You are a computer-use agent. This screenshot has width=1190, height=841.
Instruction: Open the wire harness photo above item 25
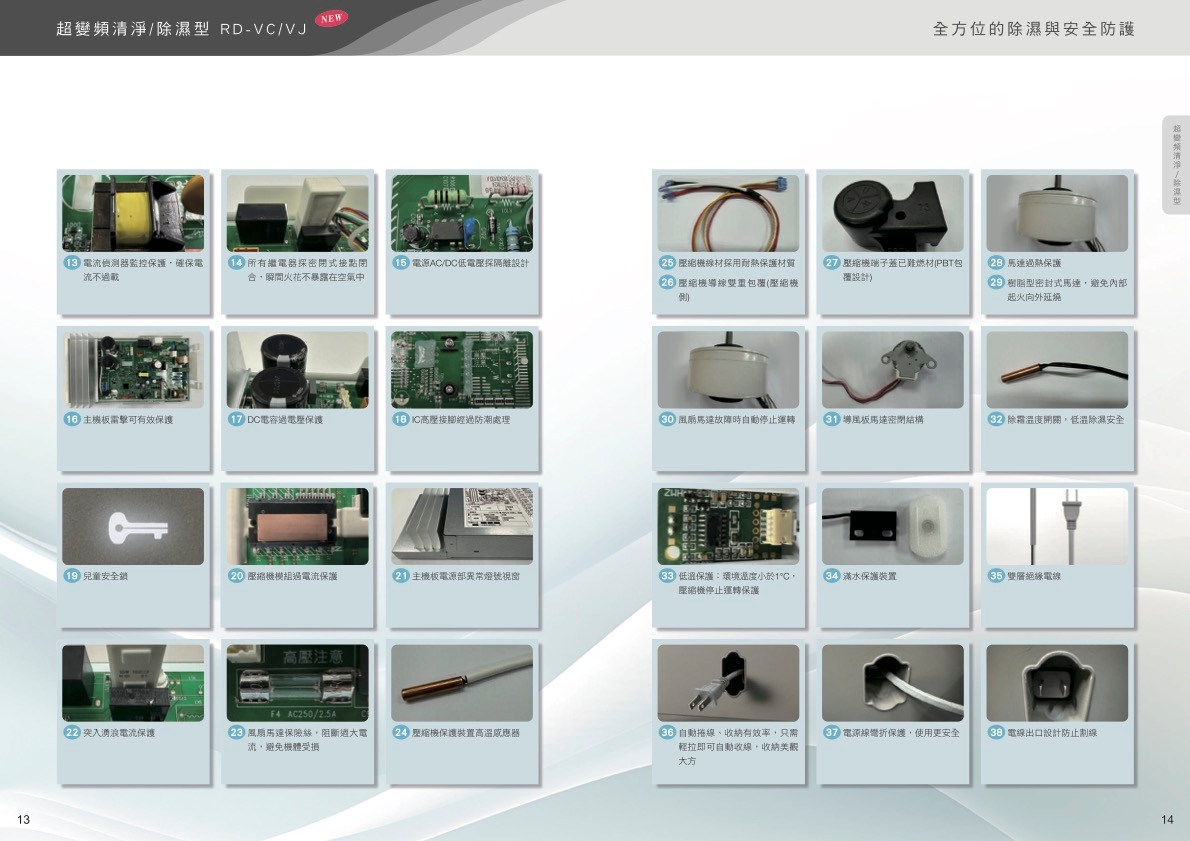coord(728,213)
